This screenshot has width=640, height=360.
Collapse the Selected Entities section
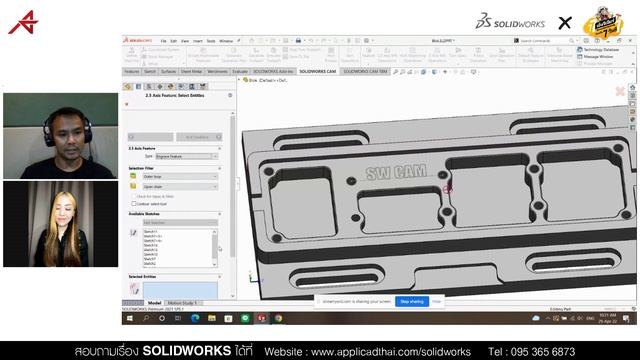(220, 277)
